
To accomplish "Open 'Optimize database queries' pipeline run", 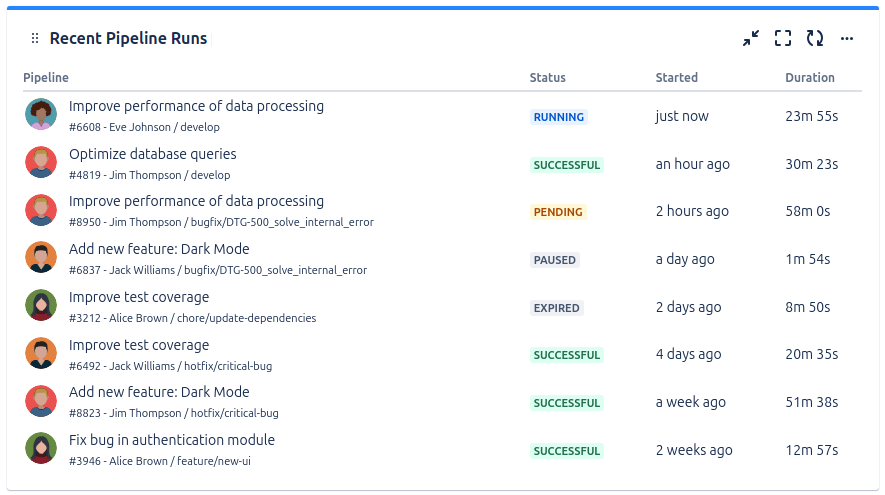I will (153, 154).
